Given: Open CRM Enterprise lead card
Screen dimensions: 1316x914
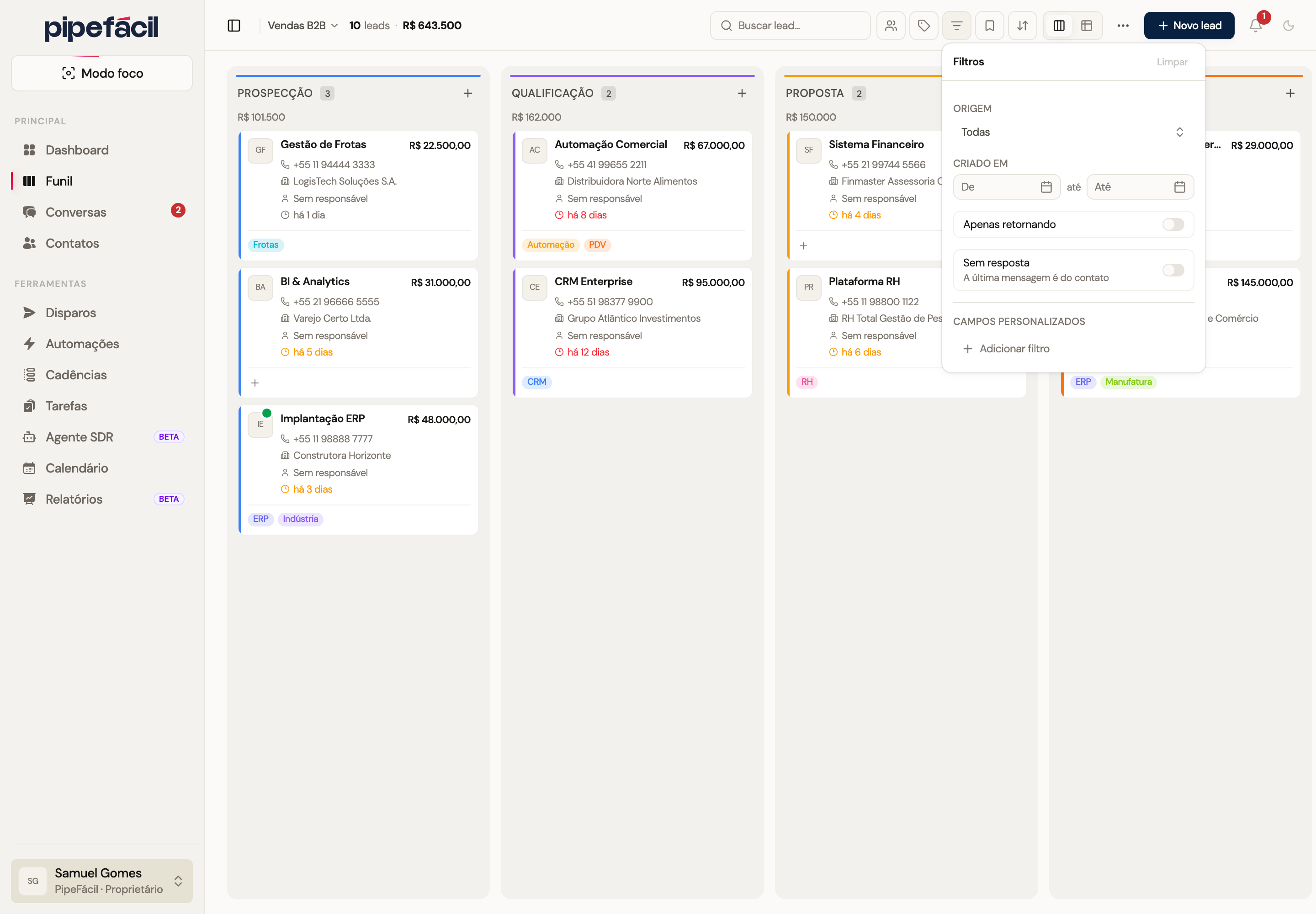Looking at the screenshot, I should click(x=632, y=333).
